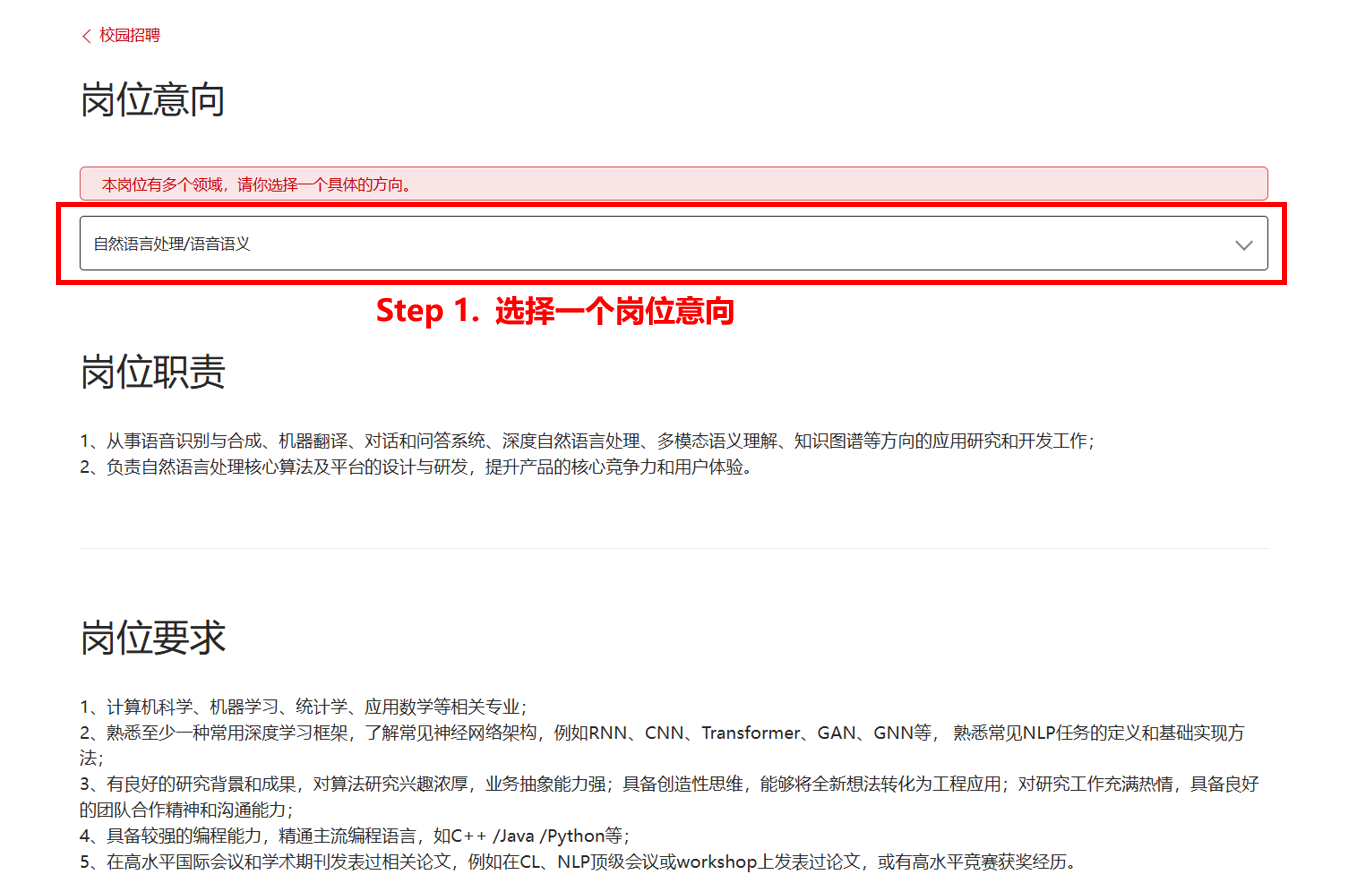Click the horizontal divider above 岗位要求
The image size is (1352, 888).
(673, 548)
